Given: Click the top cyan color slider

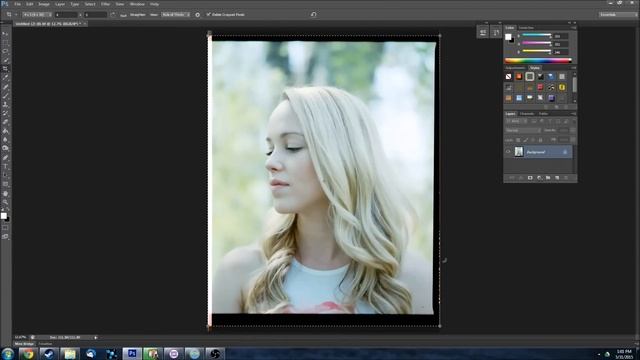Looking at the screenshot, I should coord(536,36).
